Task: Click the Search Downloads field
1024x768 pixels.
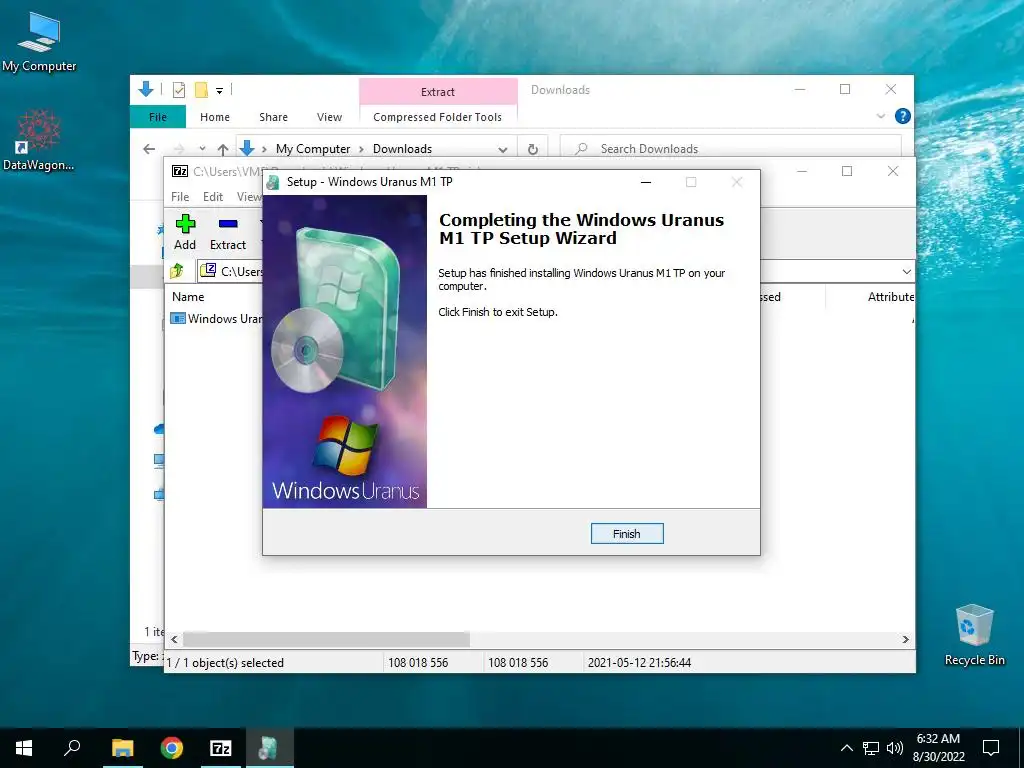Action: 731,149
